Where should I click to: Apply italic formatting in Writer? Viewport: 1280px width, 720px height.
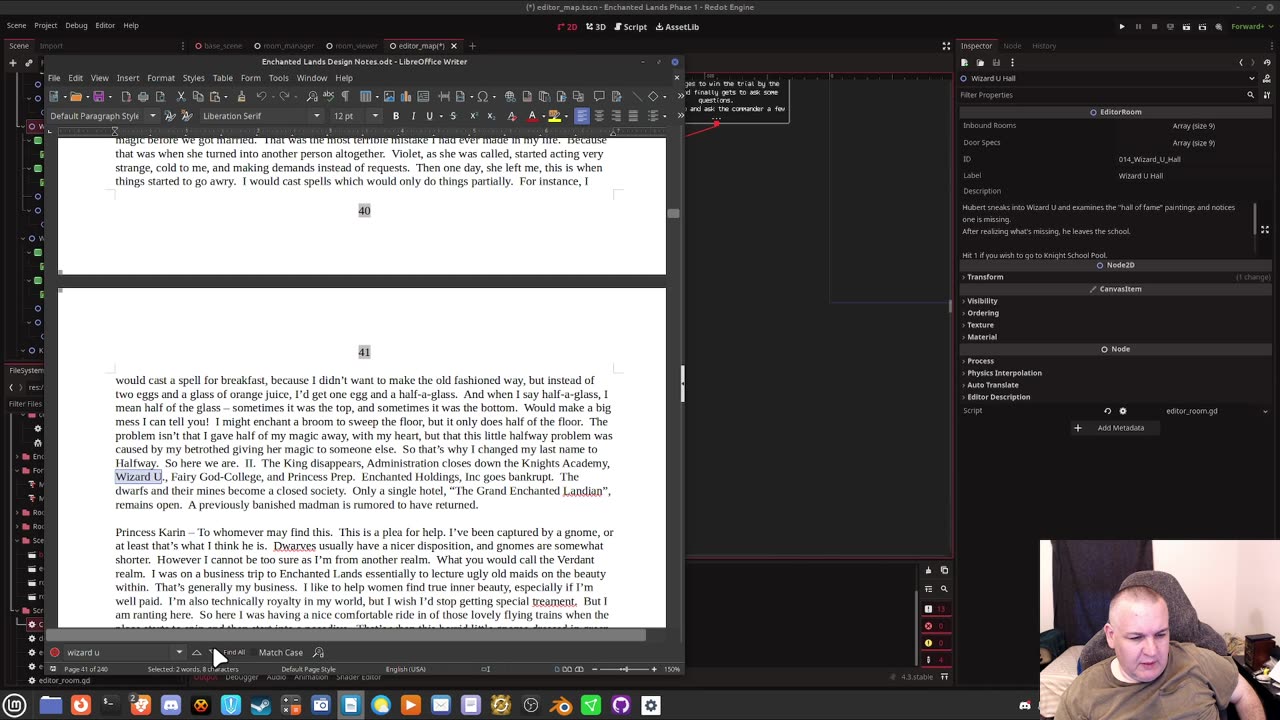tap(413, 116)
